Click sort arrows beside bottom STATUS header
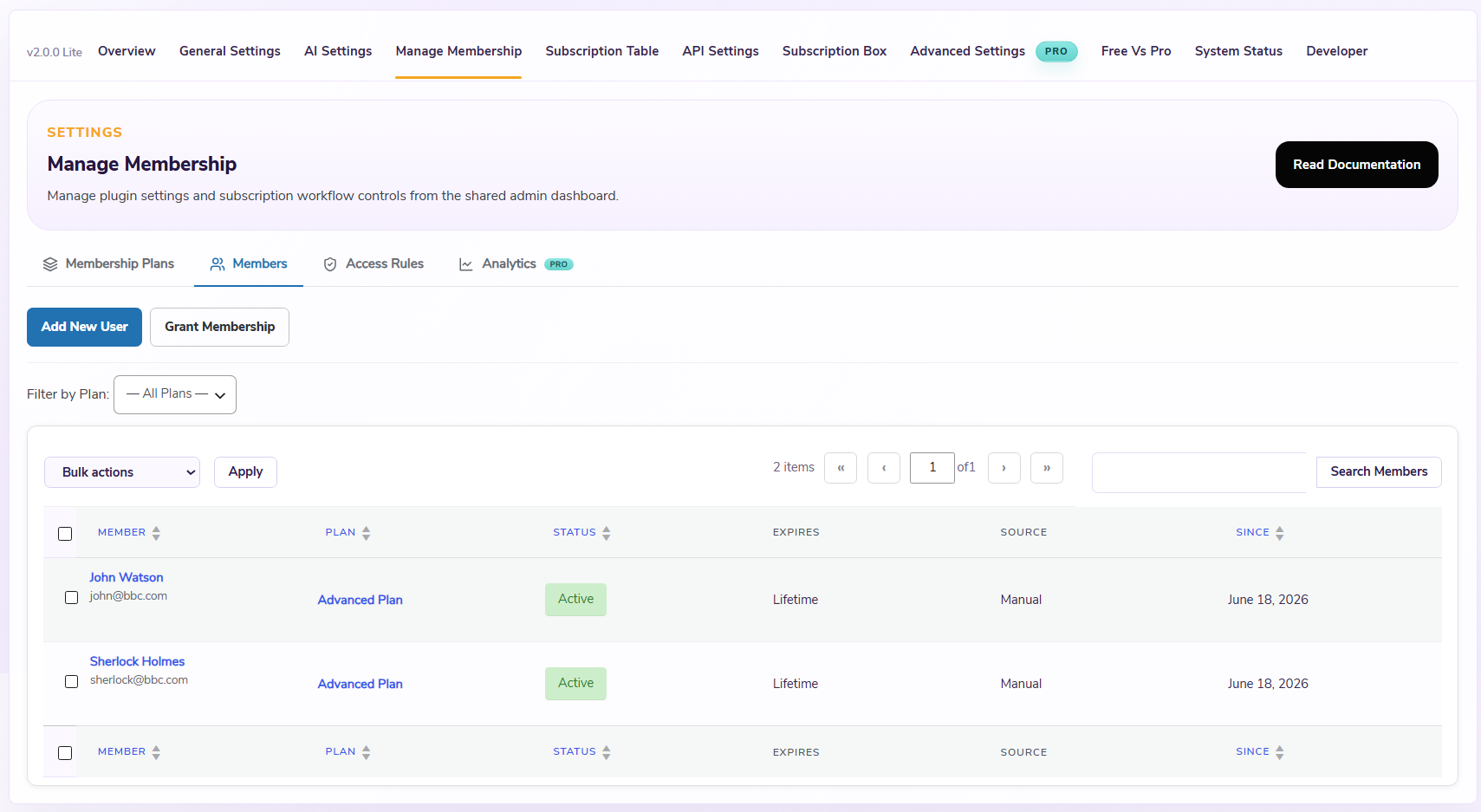The image size is (1481, 812). point(607,752)
